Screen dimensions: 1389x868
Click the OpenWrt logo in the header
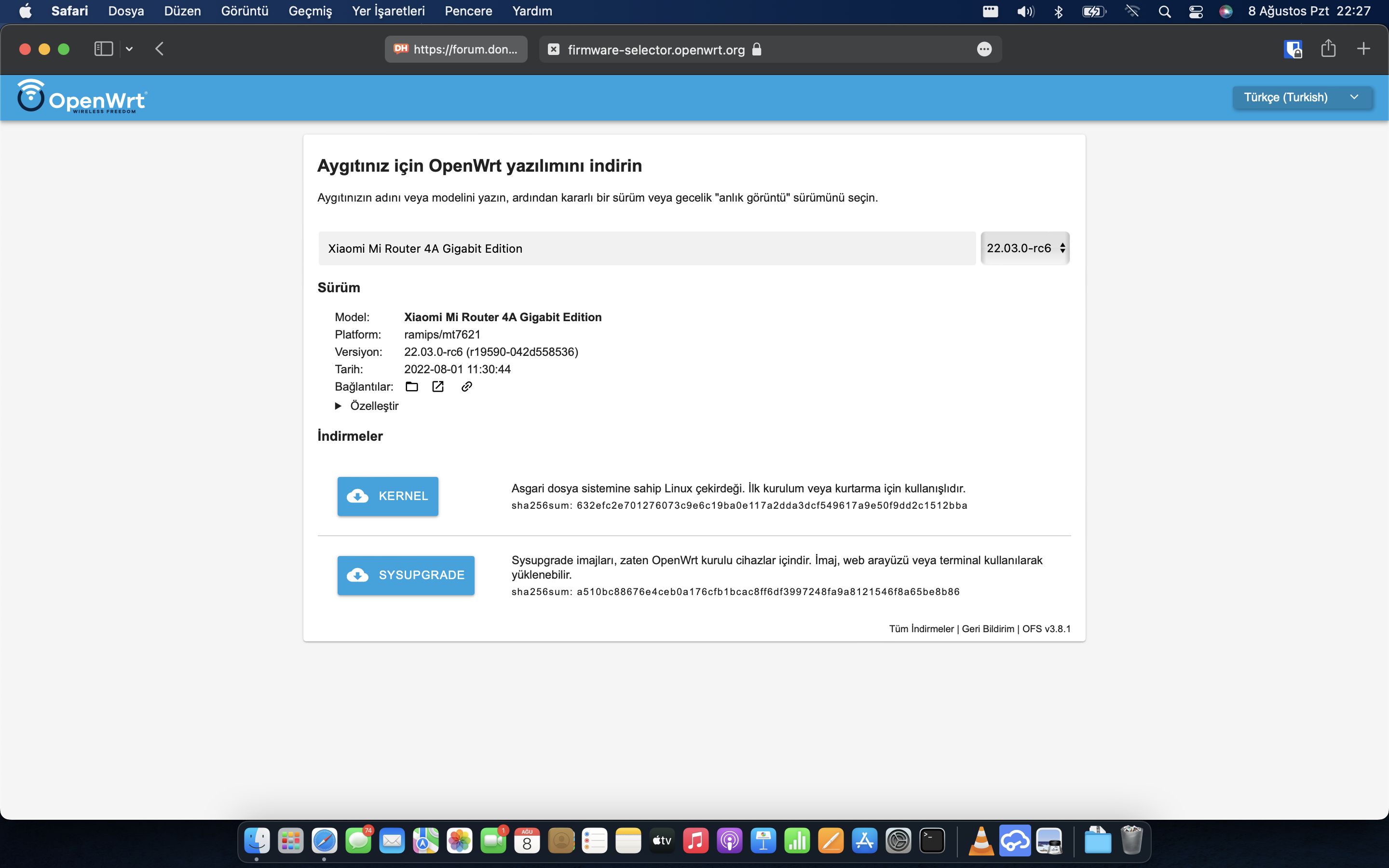(x=82, y=97)
